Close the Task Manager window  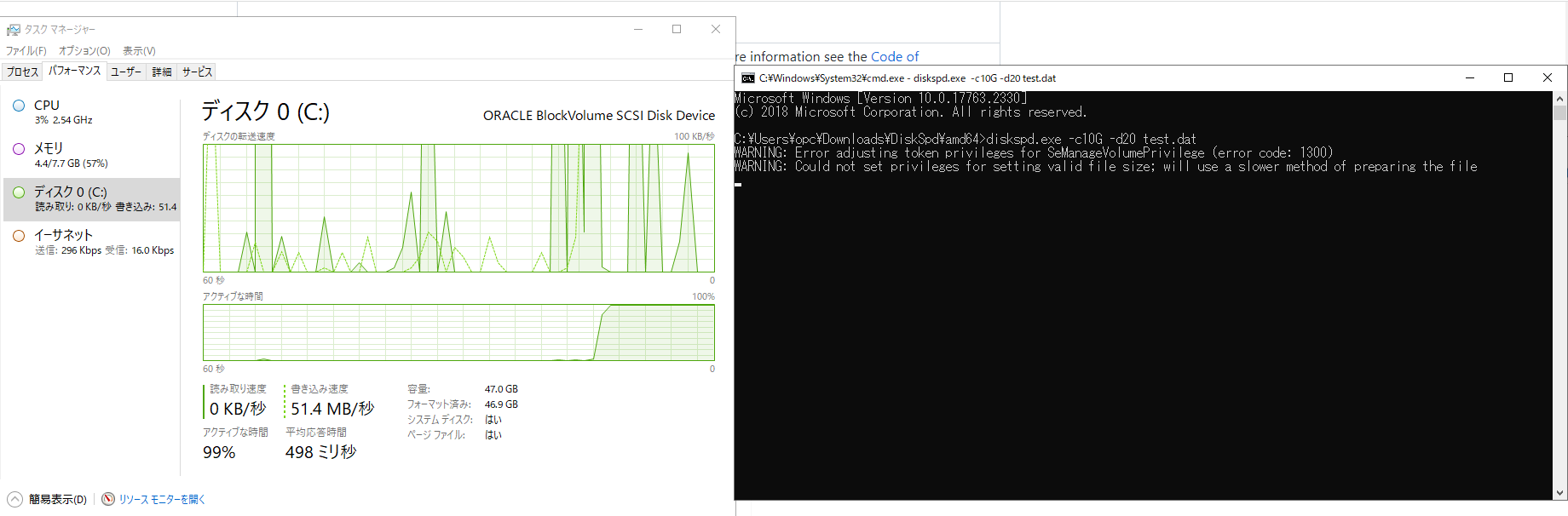716,29
